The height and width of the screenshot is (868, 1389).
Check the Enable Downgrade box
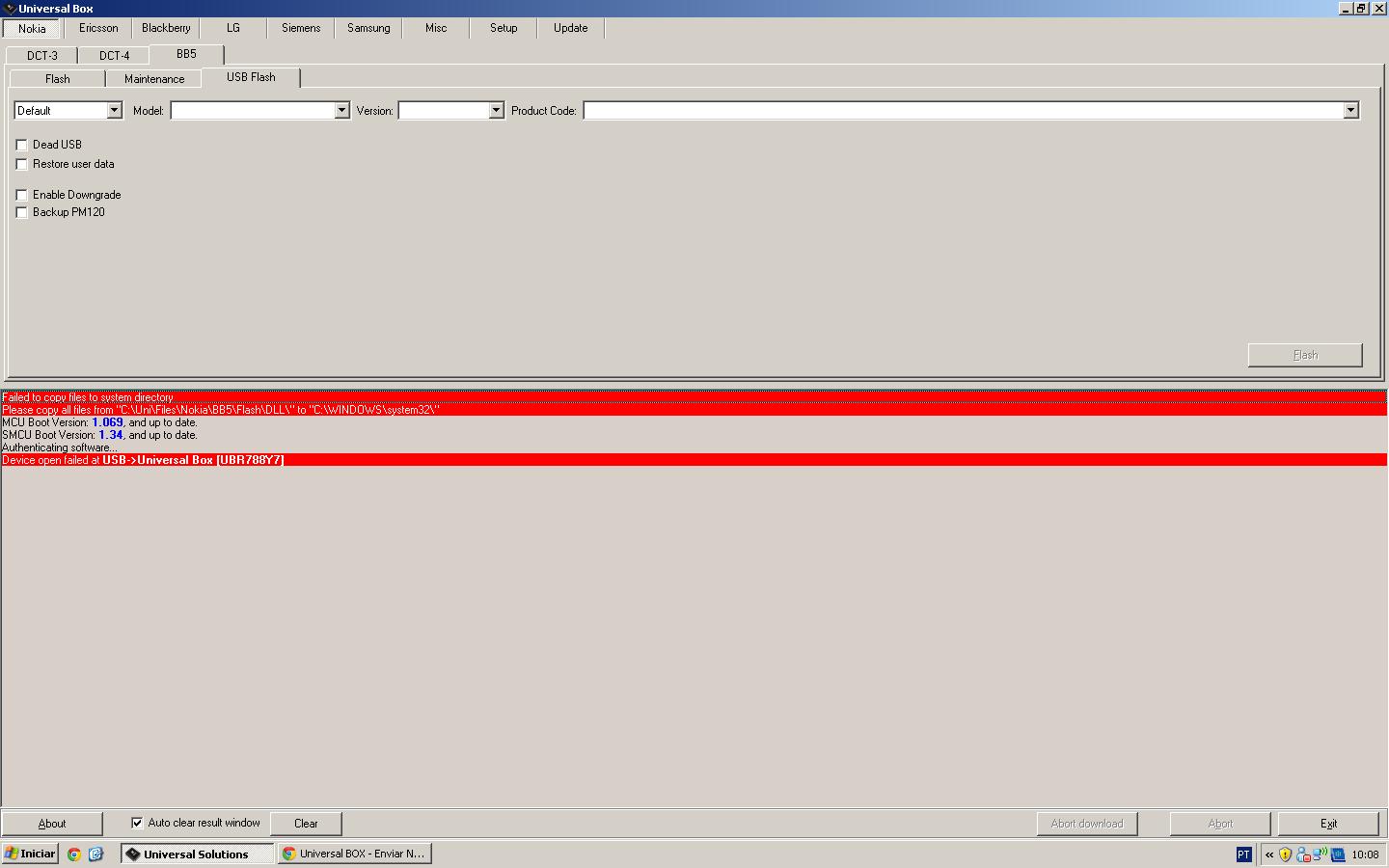click(21, 195)
